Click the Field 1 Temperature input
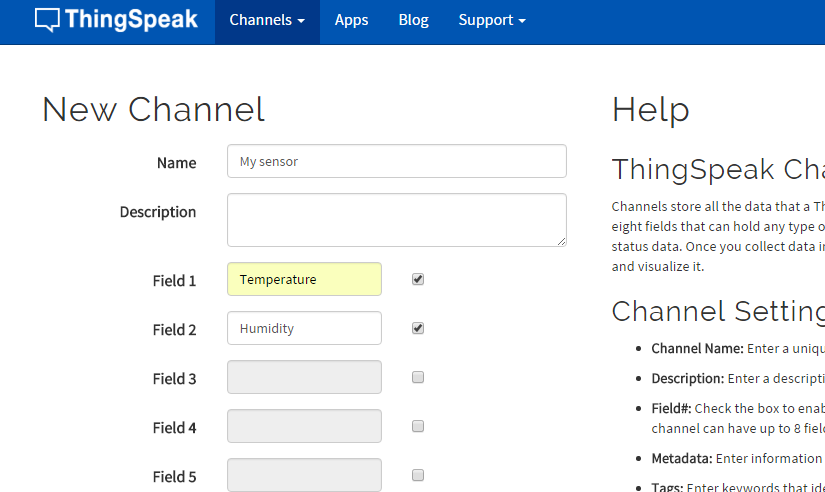Image resolution: width=825 pixels, height=492 pixels. click(304, 279)
